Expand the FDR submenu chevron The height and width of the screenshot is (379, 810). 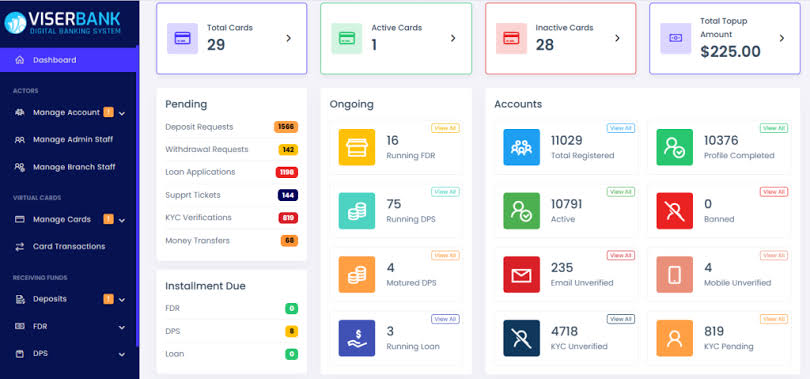tap(122, 327)
